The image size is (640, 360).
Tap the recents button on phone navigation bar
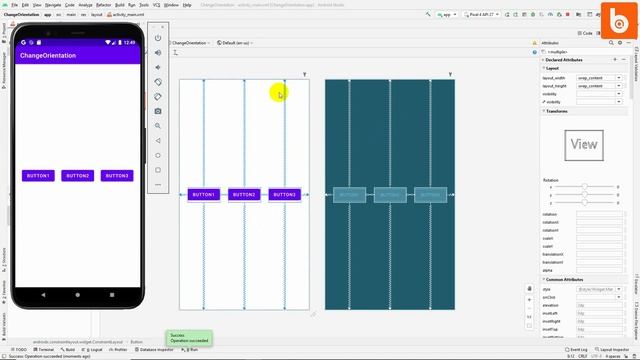(x=112, y=294)
